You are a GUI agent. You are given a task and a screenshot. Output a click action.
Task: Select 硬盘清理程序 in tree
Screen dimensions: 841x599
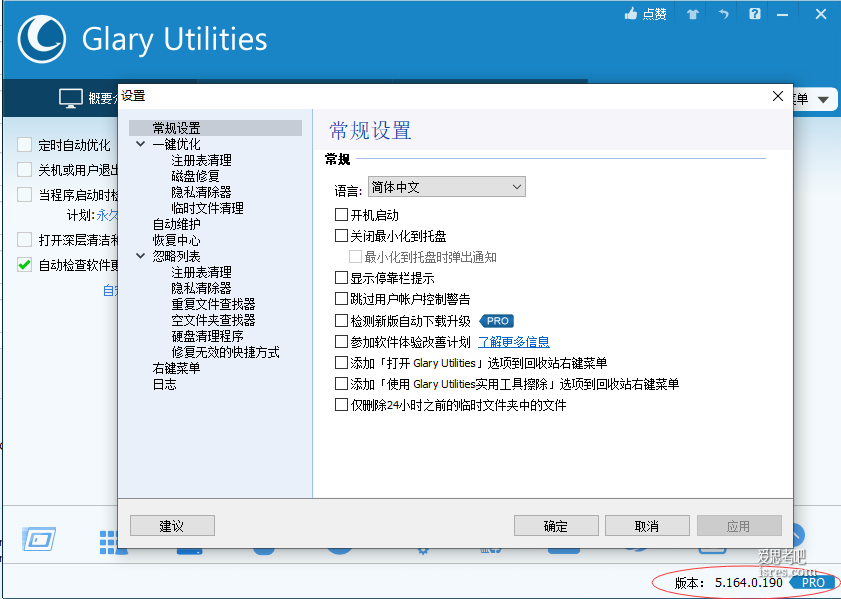208,336
